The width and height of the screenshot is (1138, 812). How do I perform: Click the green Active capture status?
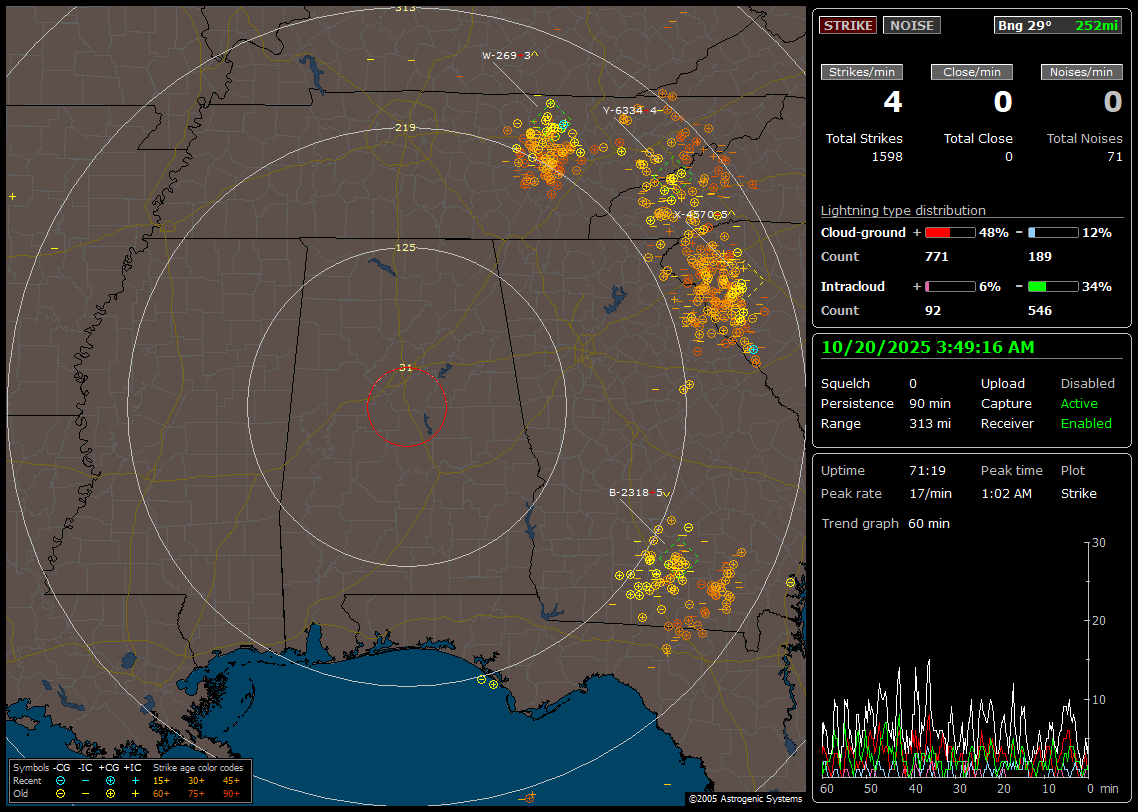tap(1079, 404)
